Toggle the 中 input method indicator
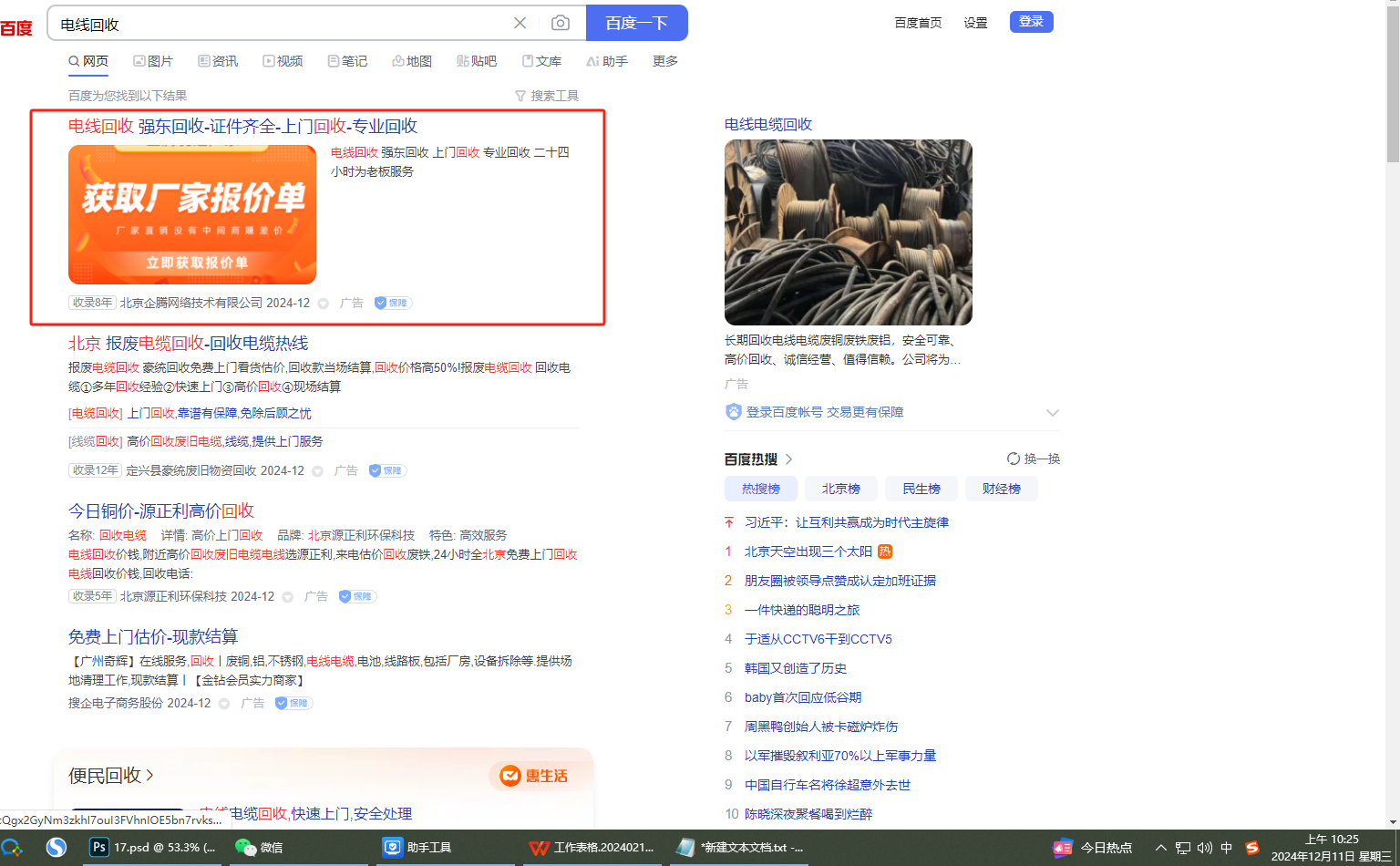Screen dimensions: 1400x866 tap(1227, 848)
